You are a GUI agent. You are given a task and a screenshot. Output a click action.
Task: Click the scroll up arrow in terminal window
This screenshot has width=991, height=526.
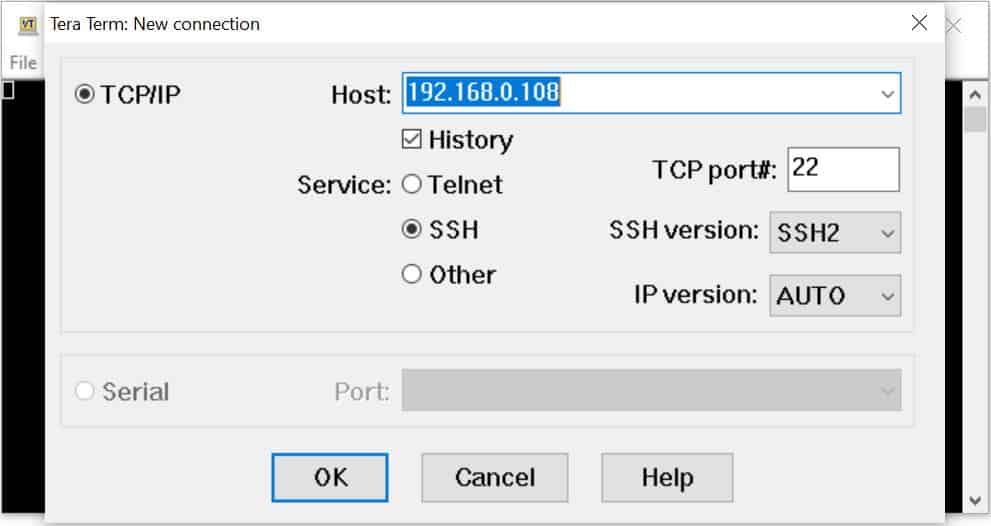coord(975,95)
